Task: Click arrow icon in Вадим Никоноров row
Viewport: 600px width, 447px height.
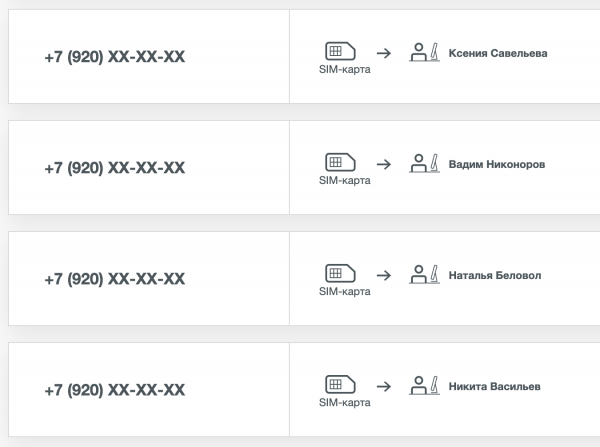Action: (x=383, y=165)
